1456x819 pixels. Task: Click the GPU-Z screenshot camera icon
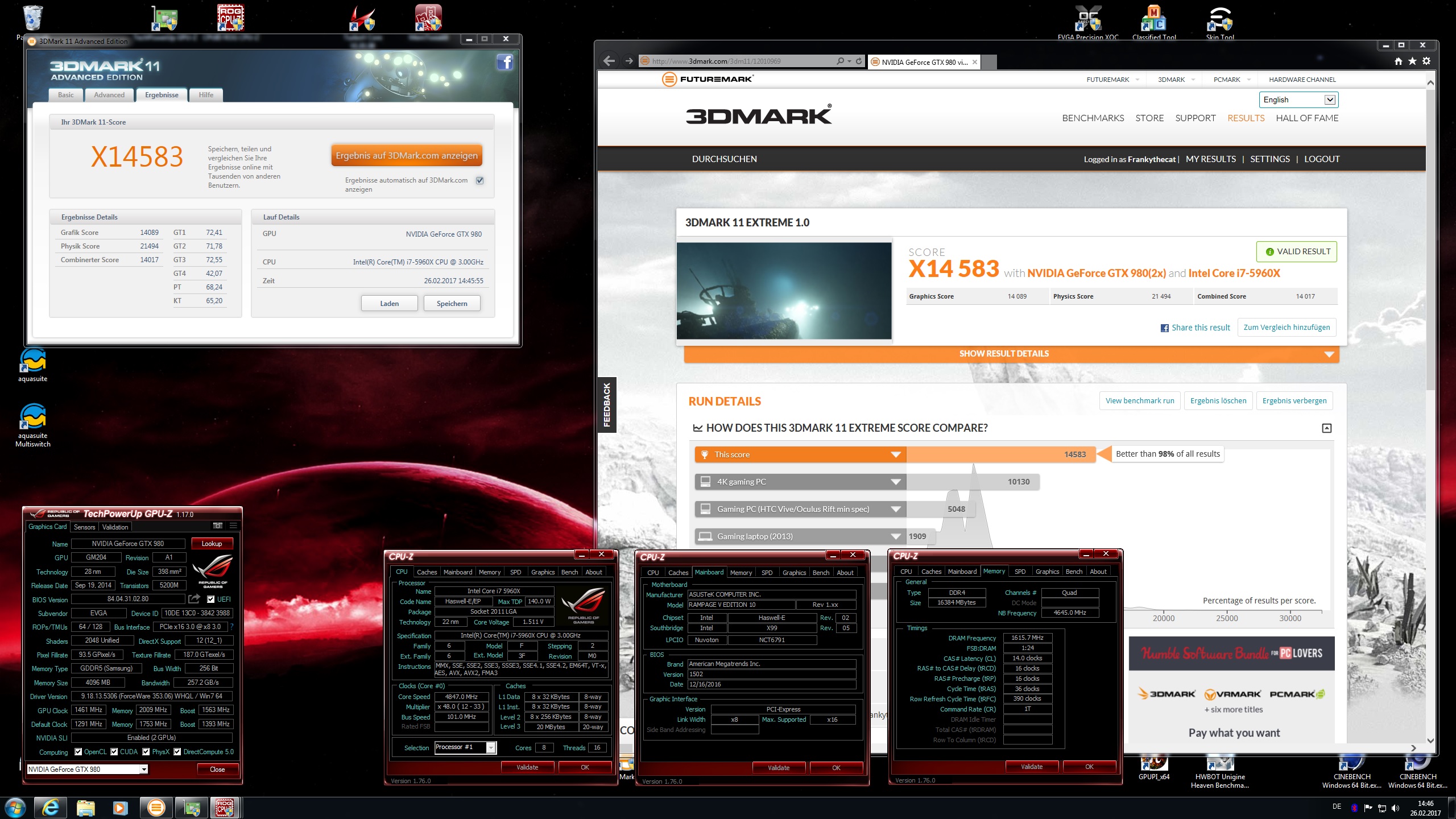217,526
